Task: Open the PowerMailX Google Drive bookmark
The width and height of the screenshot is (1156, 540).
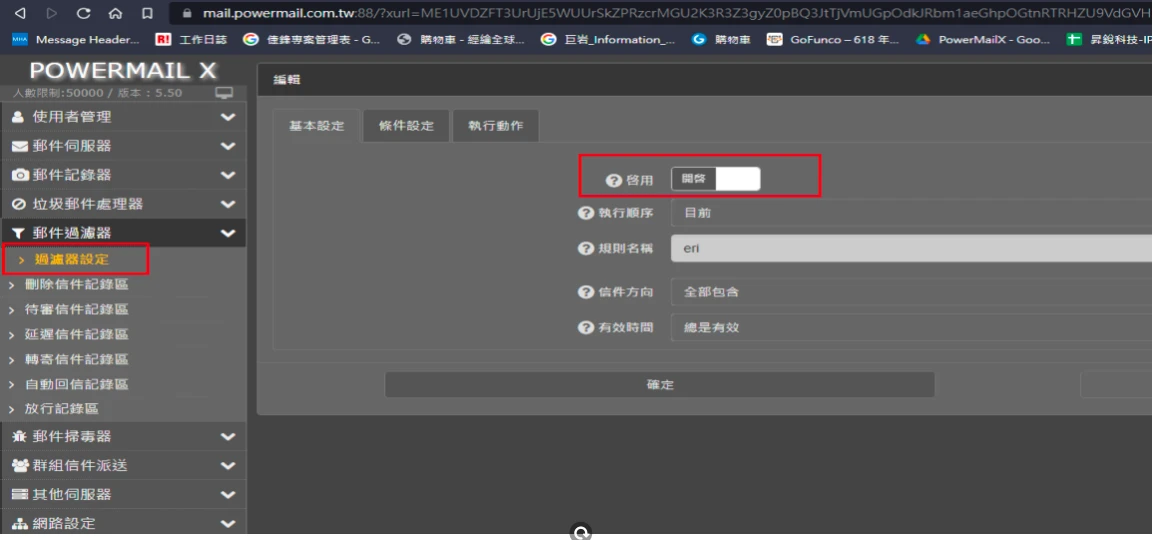Action: pos(983,40)
